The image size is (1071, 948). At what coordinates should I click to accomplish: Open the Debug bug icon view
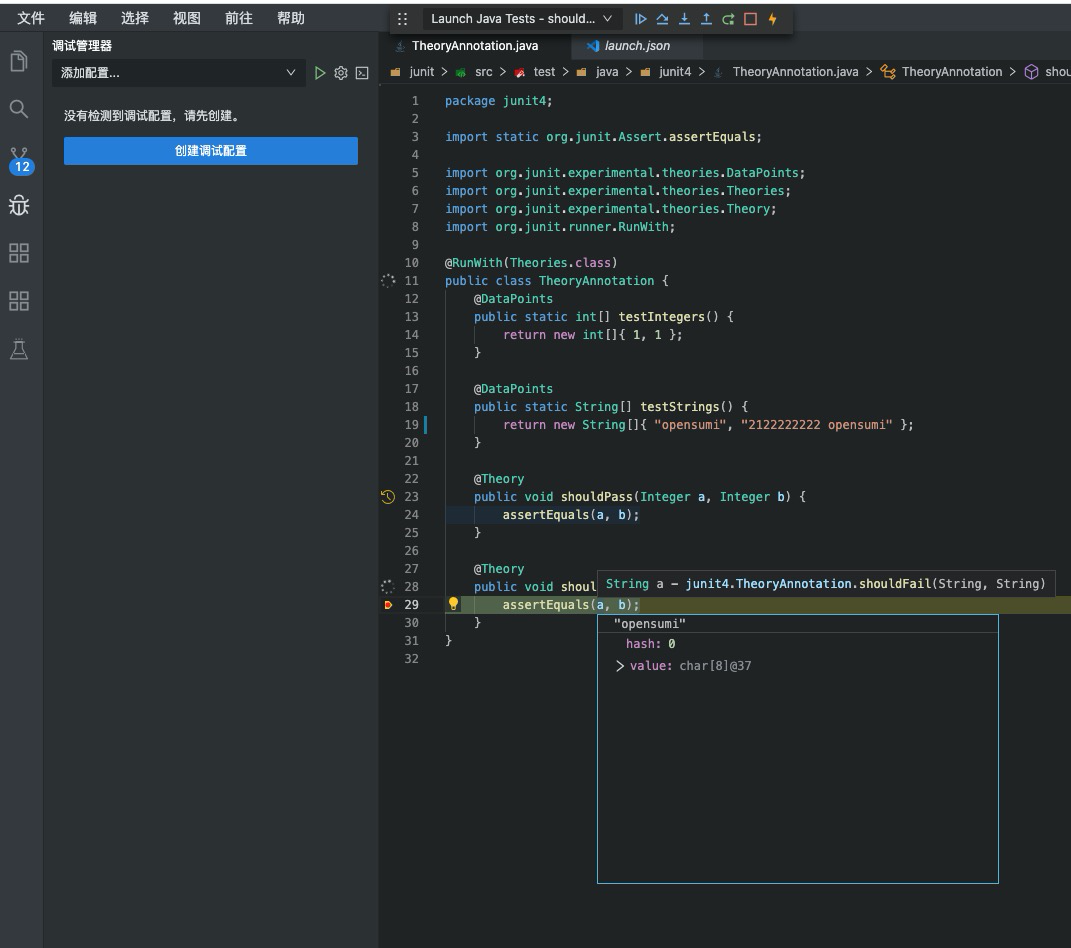coord(19,205)
